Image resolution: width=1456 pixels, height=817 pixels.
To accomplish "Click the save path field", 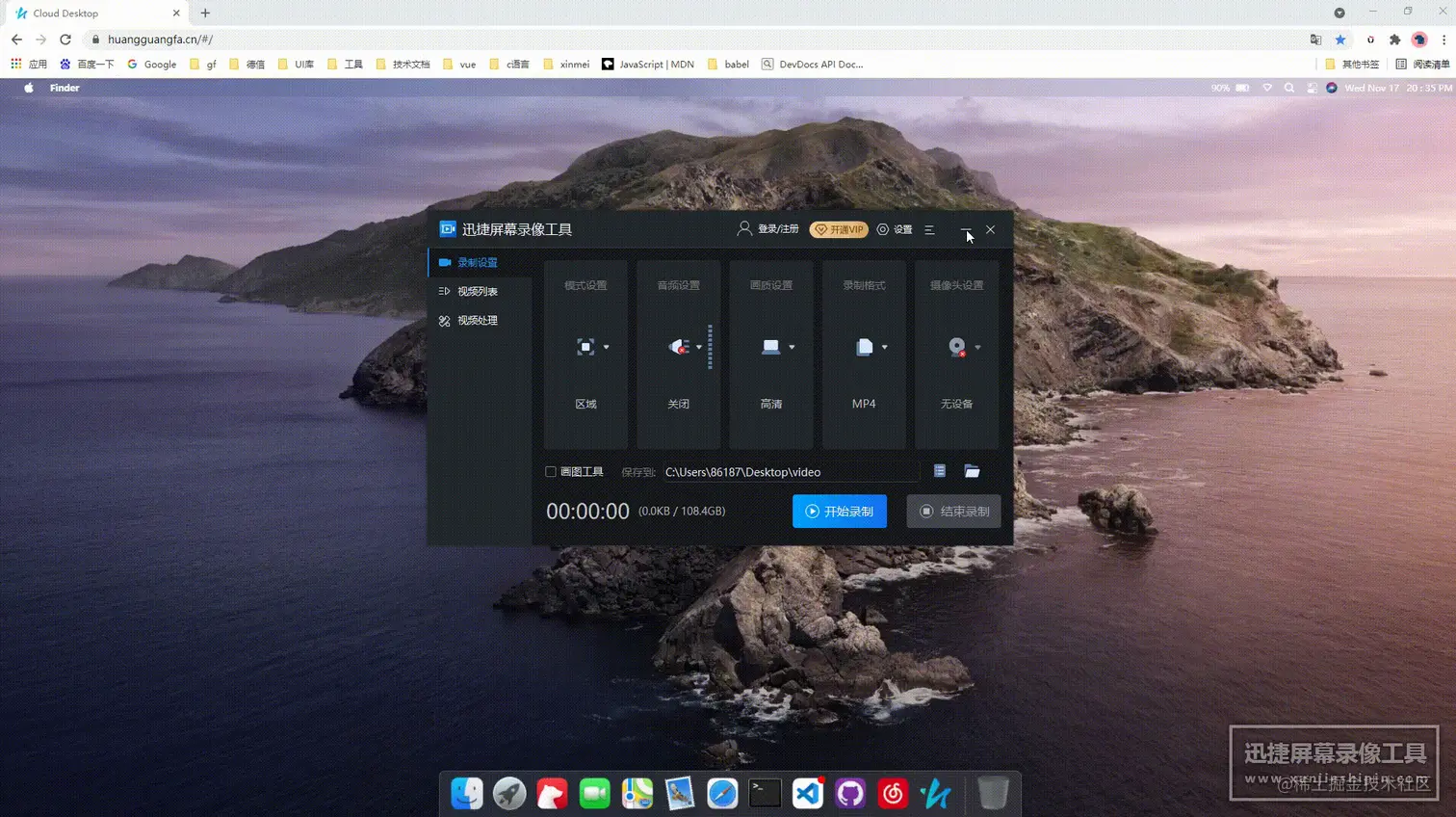I will point(791,472).
